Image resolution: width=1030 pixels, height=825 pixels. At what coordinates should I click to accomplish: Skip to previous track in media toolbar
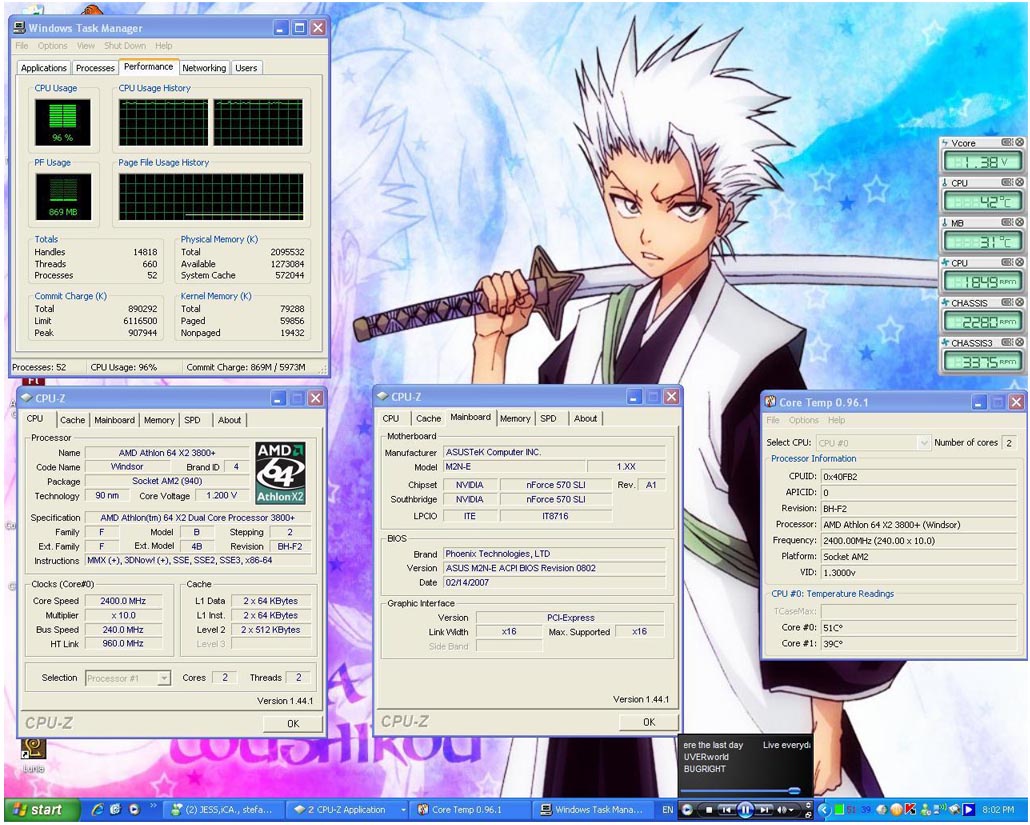tap(726, 810)
